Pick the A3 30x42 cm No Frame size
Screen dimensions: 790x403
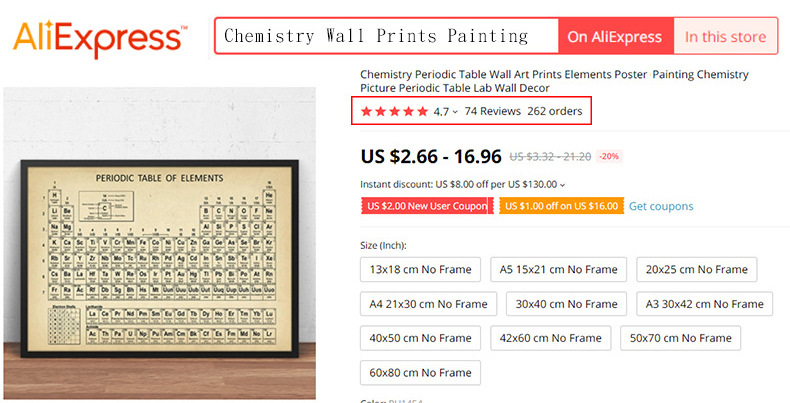[704, 304]
